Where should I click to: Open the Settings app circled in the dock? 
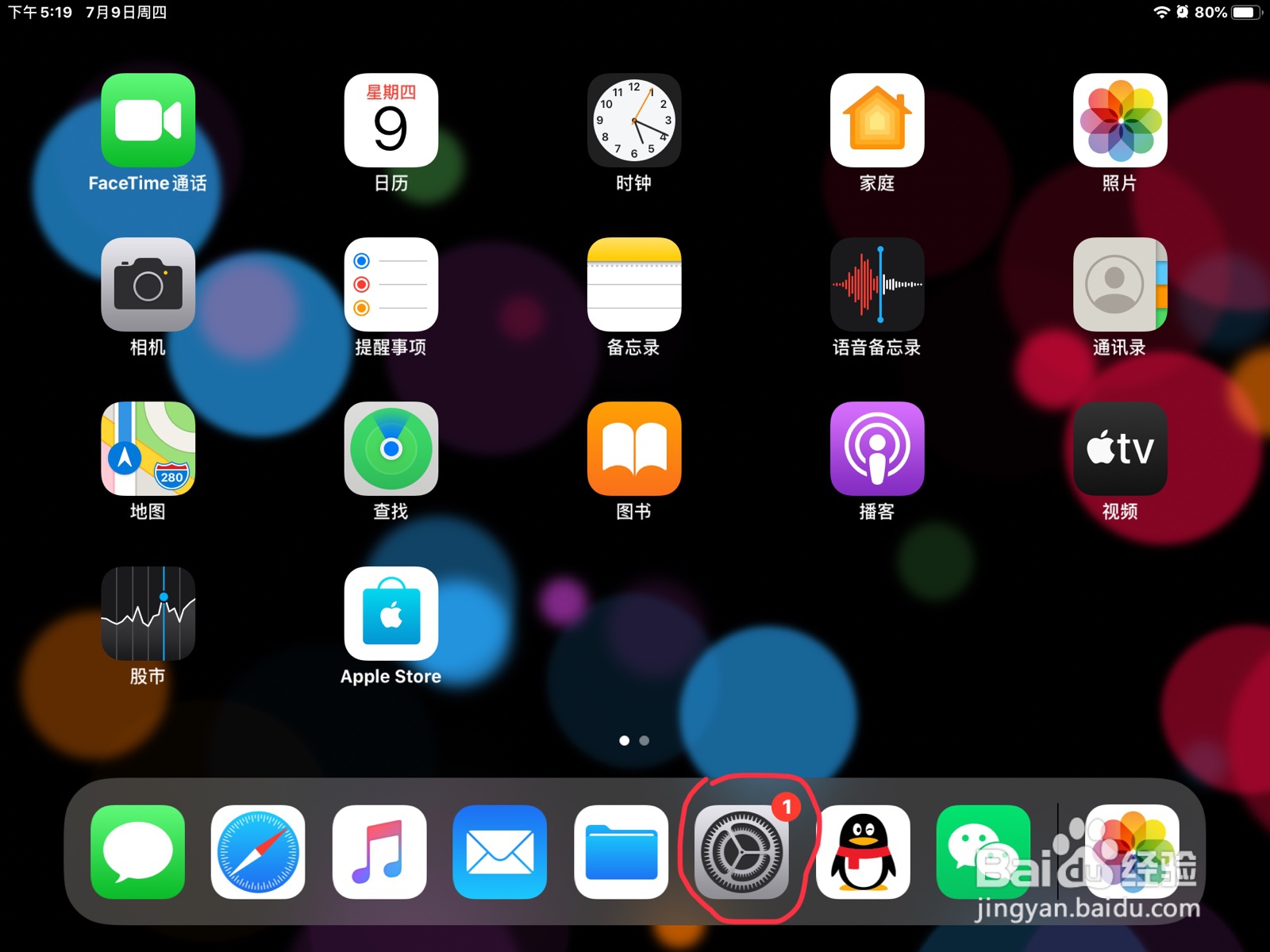click(742, 853)
